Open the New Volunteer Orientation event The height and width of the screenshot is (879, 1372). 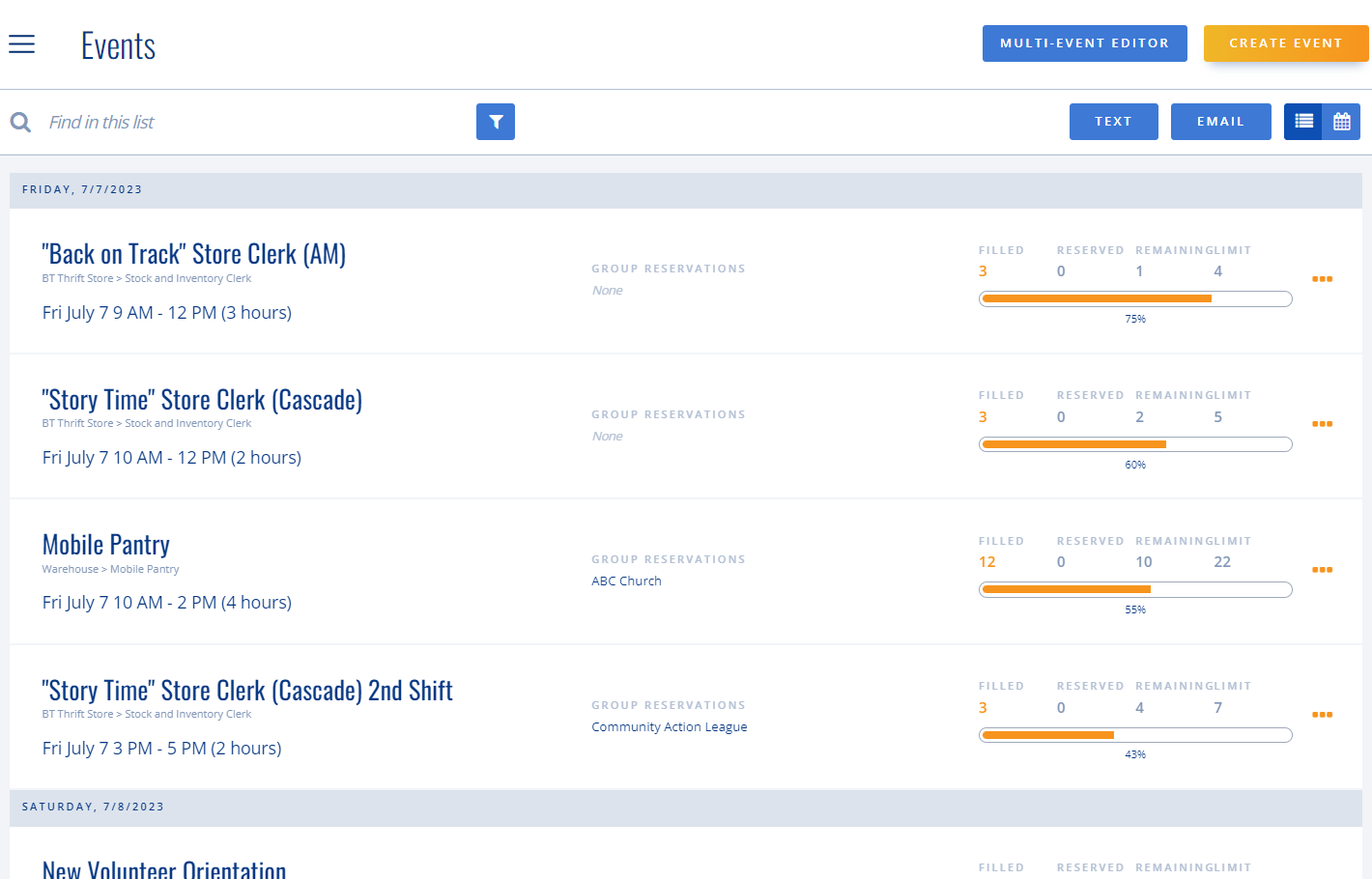coord(163,866)
